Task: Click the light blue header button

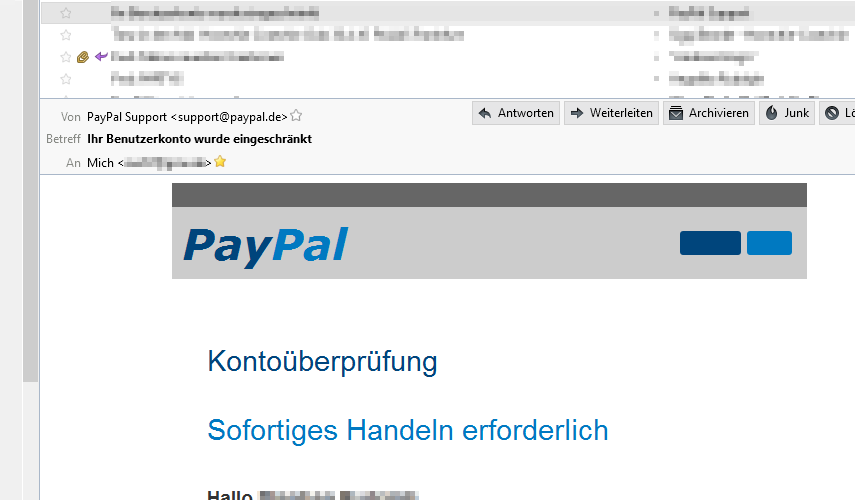Action: pos(769,243)
